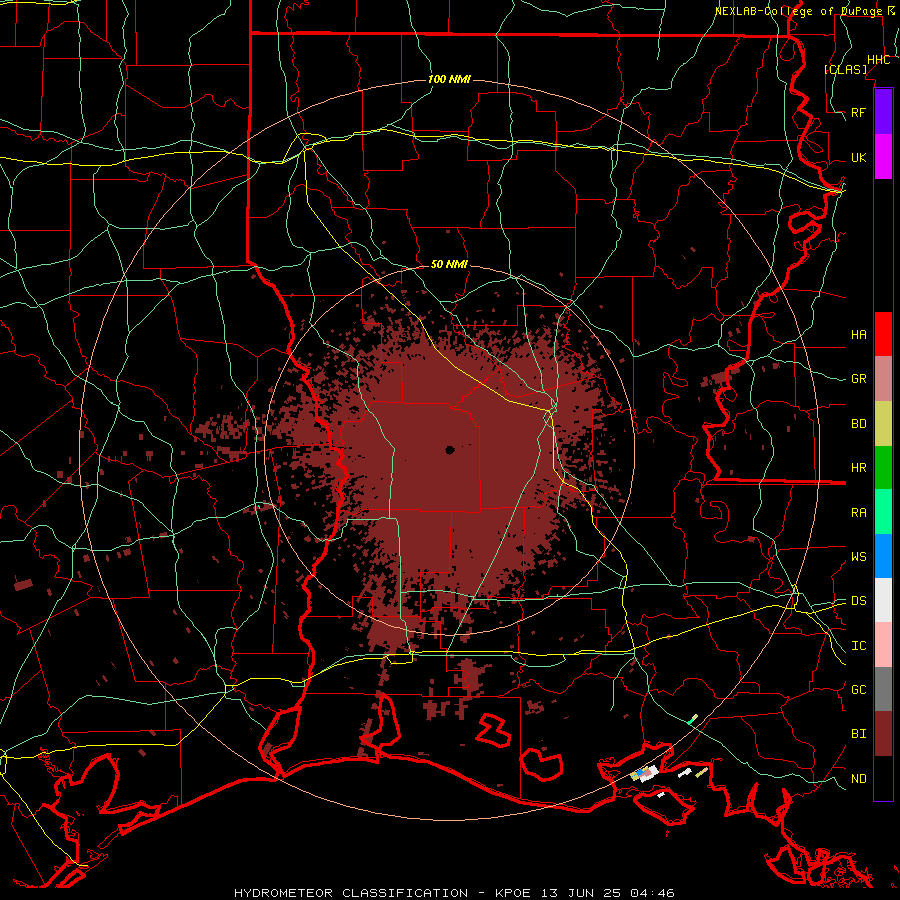Screen dimensions: 900x900
Task: Click the 50 NMI range ring label
Action: click(449, 264)
